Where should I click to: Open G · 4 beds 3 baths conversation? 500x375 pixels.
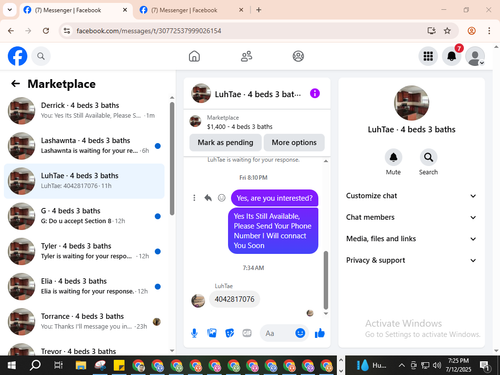[84, 216]
